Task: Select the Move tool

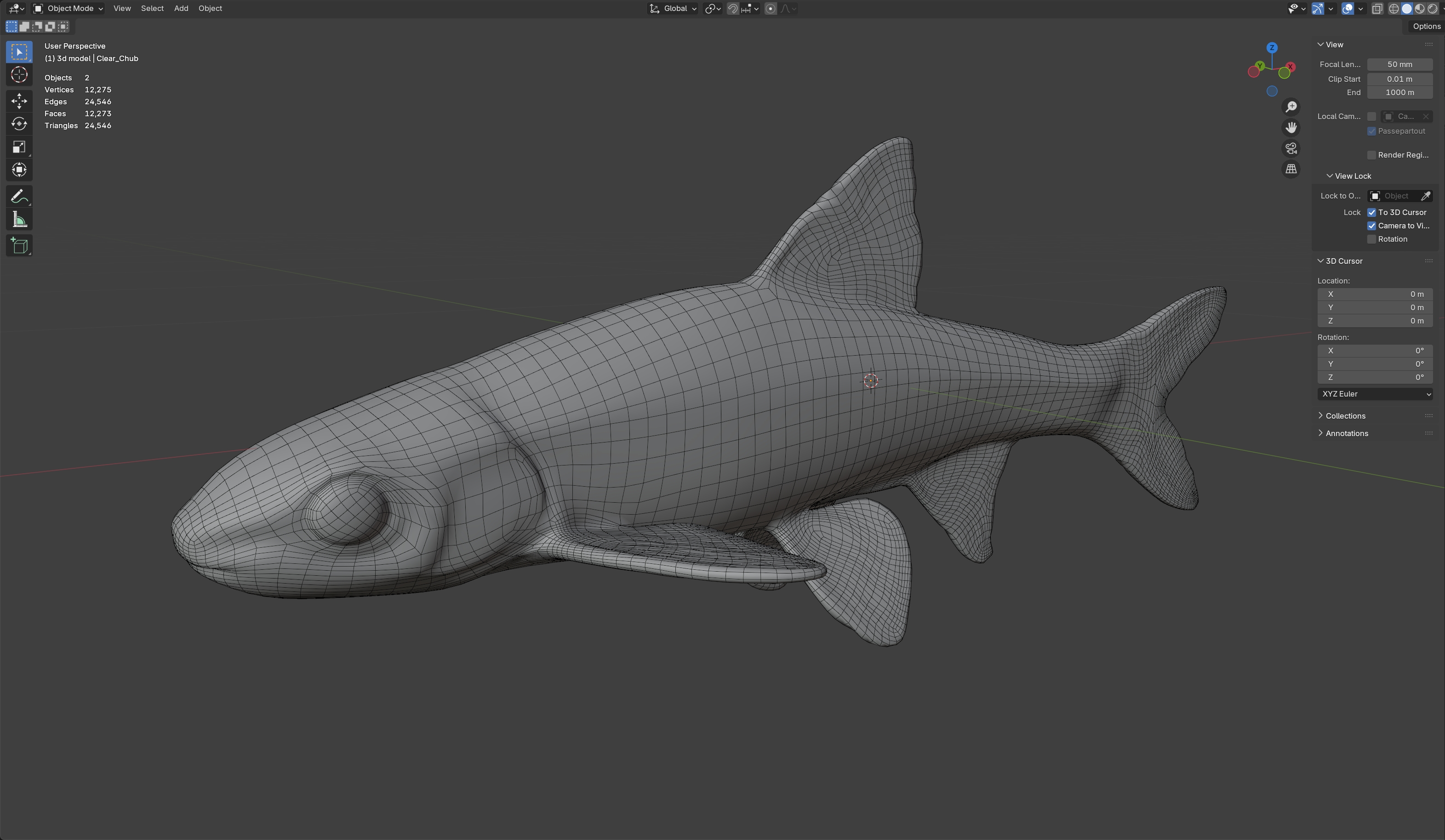Action: [x=19, y=101]
